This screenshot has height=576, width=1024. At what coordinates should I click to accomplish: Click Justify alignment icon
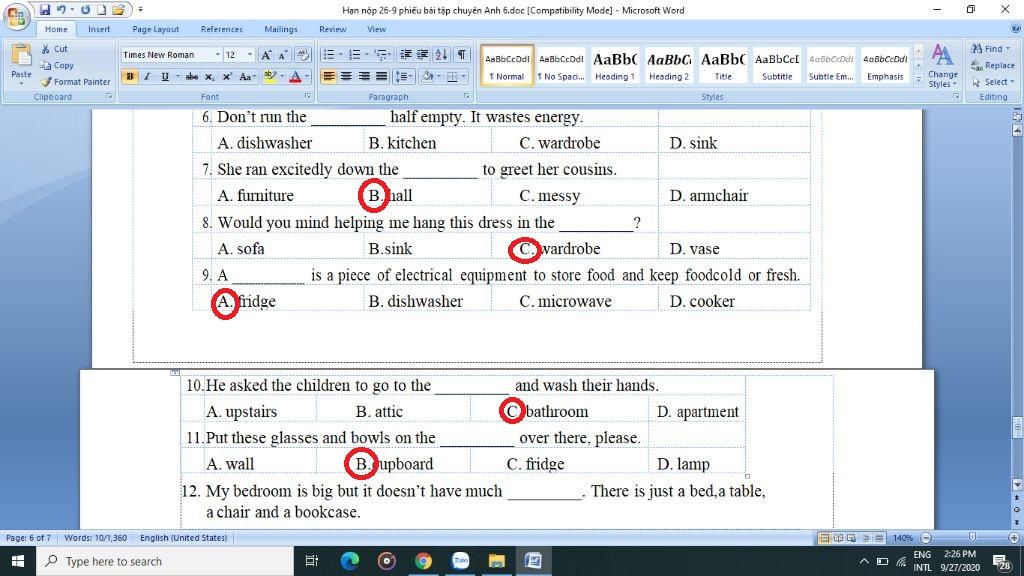coord(381,76)
